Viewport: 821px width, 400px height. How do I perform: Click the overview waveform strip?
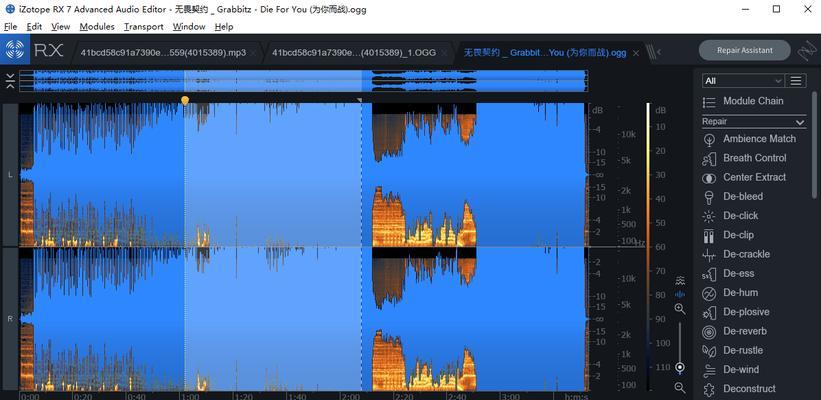pos(303,81)
